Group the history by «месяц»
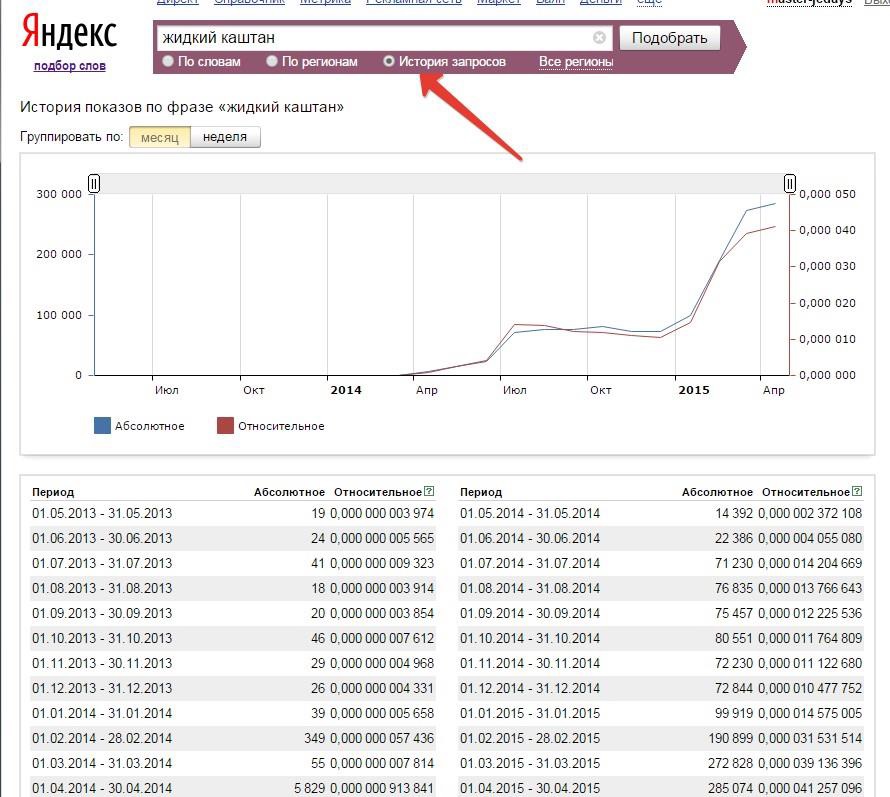The height and width of the screenshot is (797, 890). click(159, 137)
